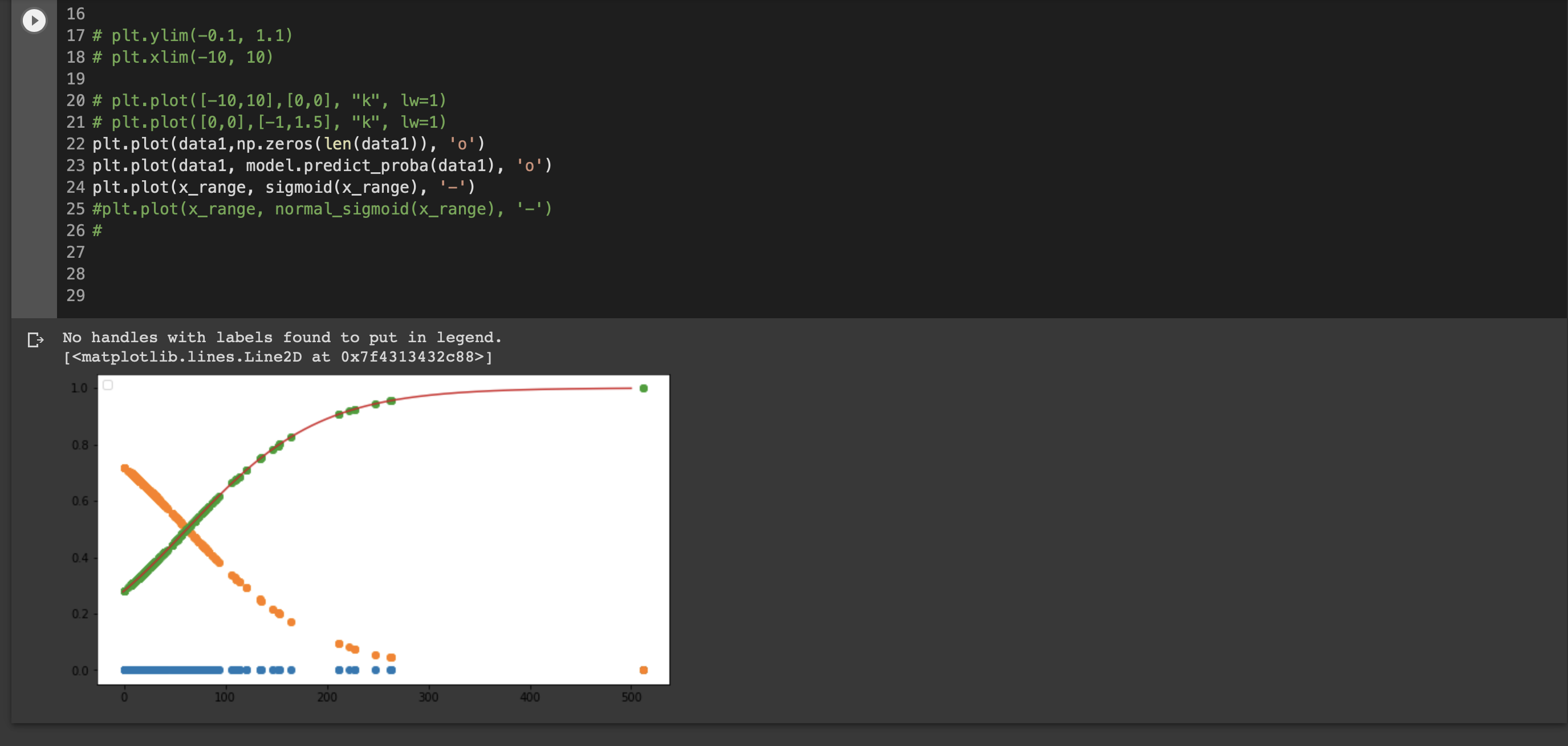The image size is (1568, 746).
Task: Place cursor in commented plt.xlim line
Action: click(191, 57)
